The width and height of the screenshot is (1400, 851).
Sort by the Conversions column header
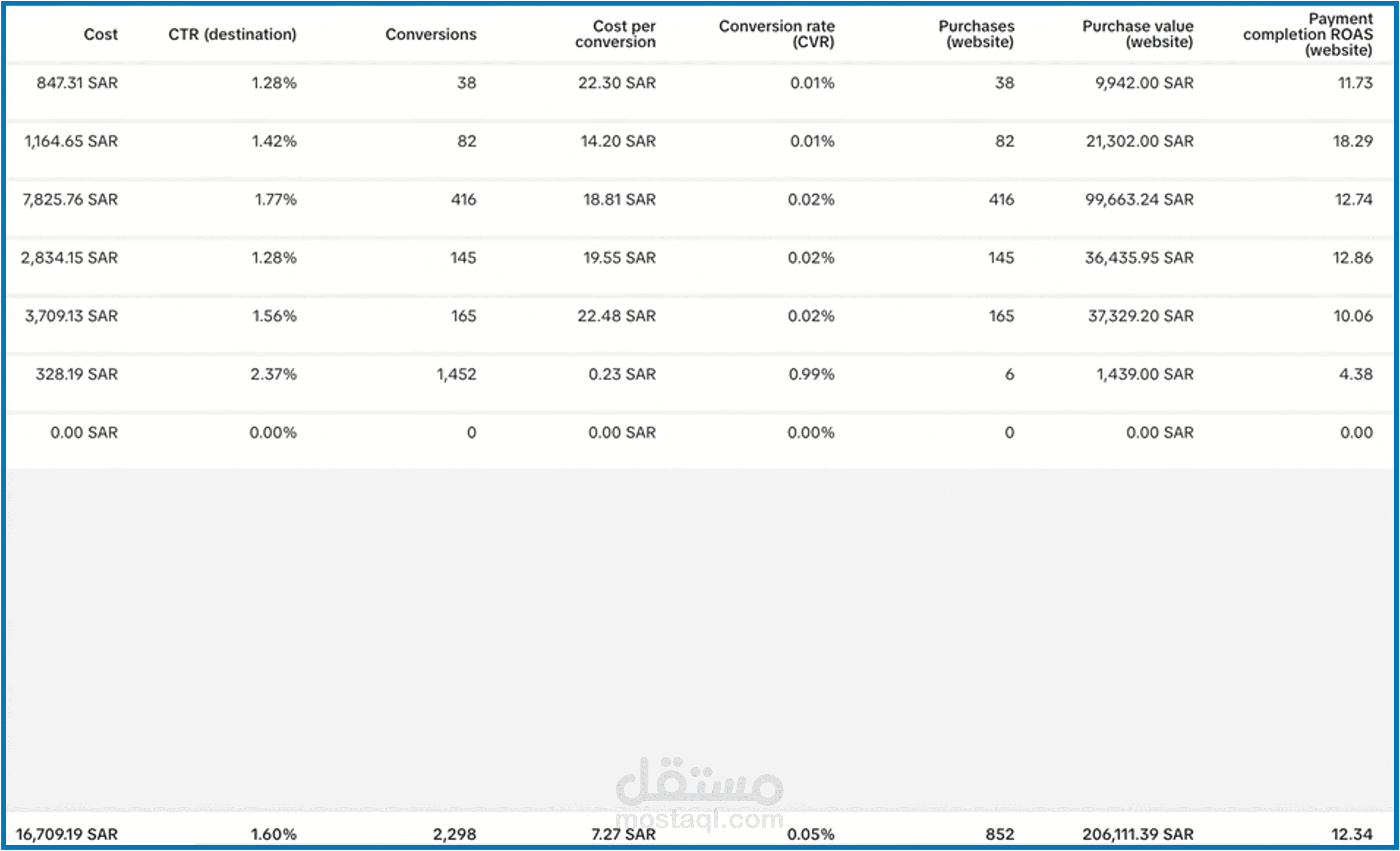coord(431,34)
